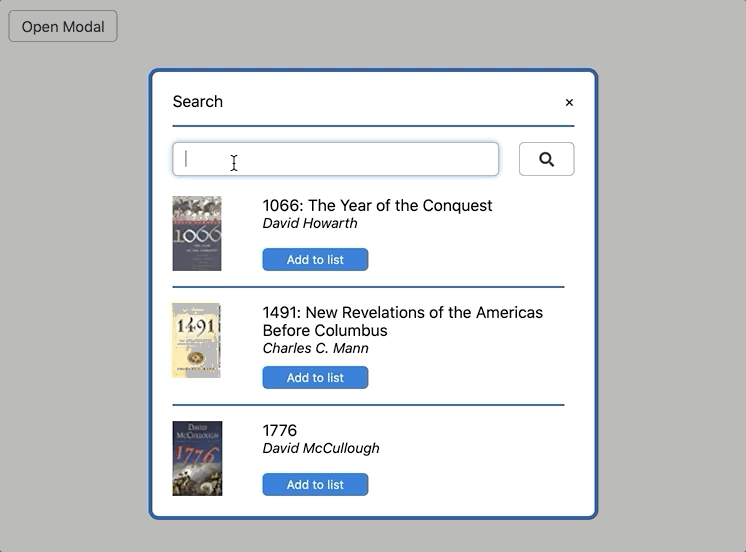Add 1066: The Year of the Conquest to list
The width and height of the screenshot is (746, 552).
click(315, 260)
